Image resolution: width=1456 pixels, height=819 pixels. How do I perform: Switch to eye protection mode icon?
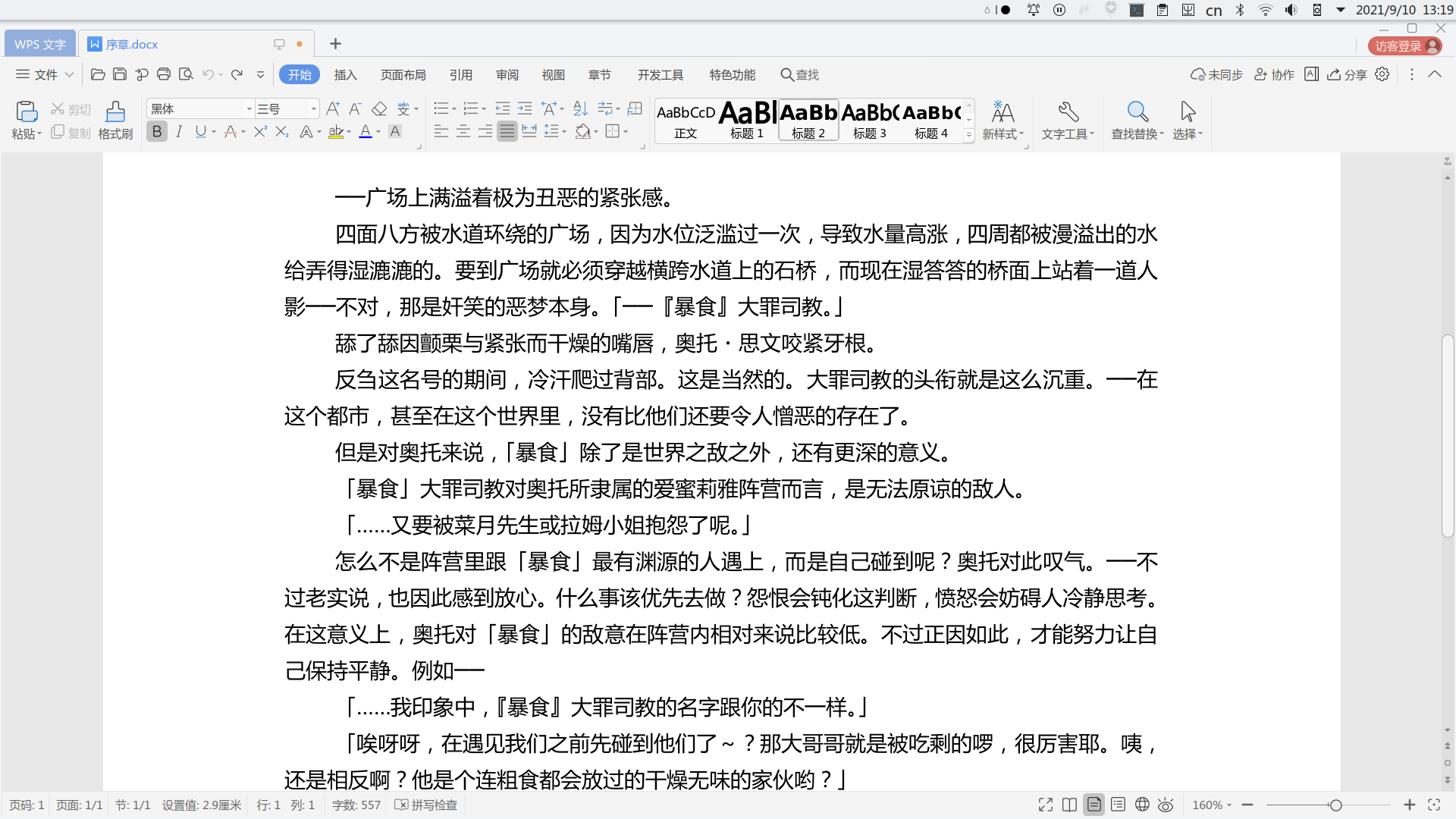1166,805
